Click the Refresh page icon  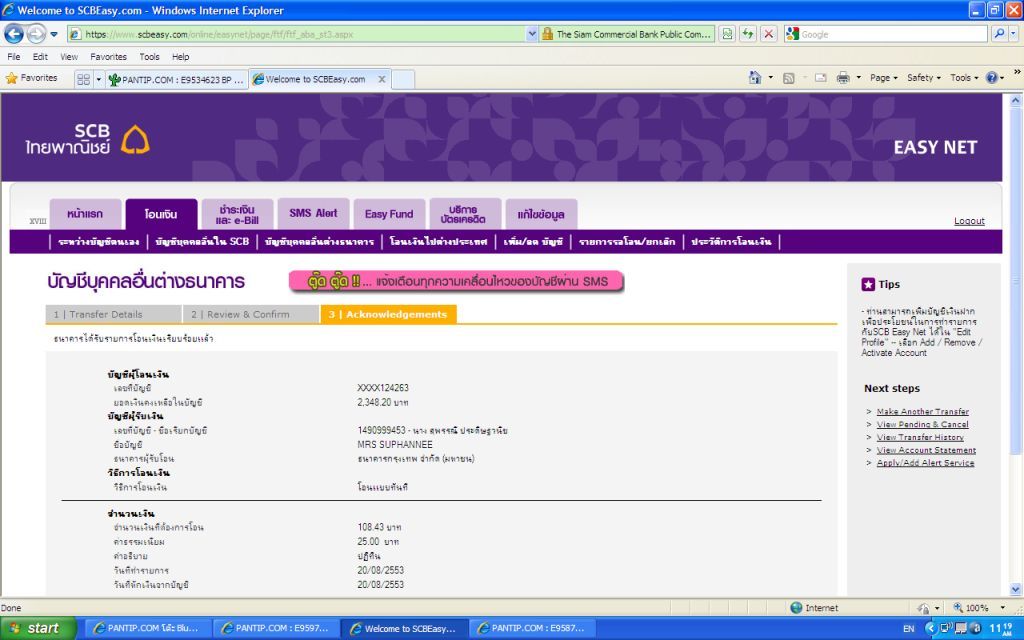[748, 34]
